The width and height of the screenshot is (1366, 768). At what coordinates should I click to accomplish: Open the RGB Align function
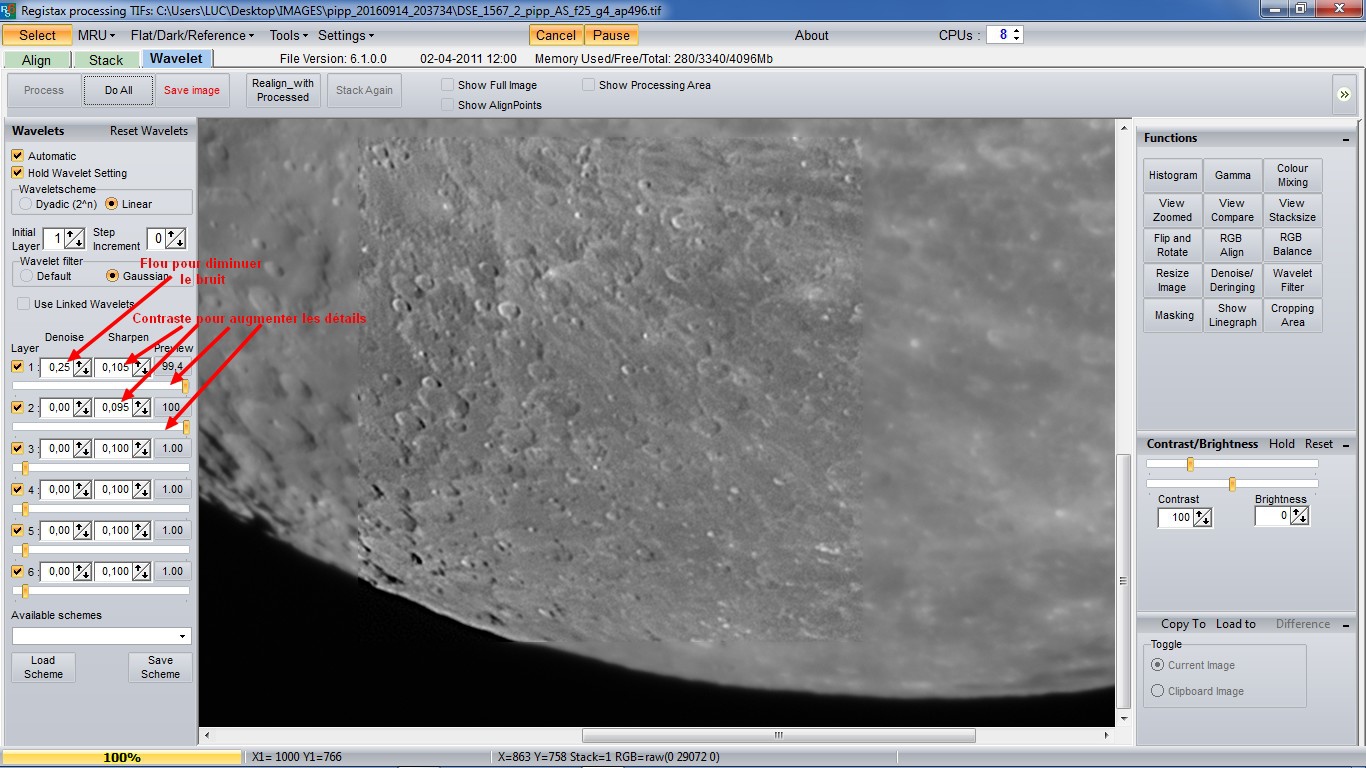pos(1232,245)
